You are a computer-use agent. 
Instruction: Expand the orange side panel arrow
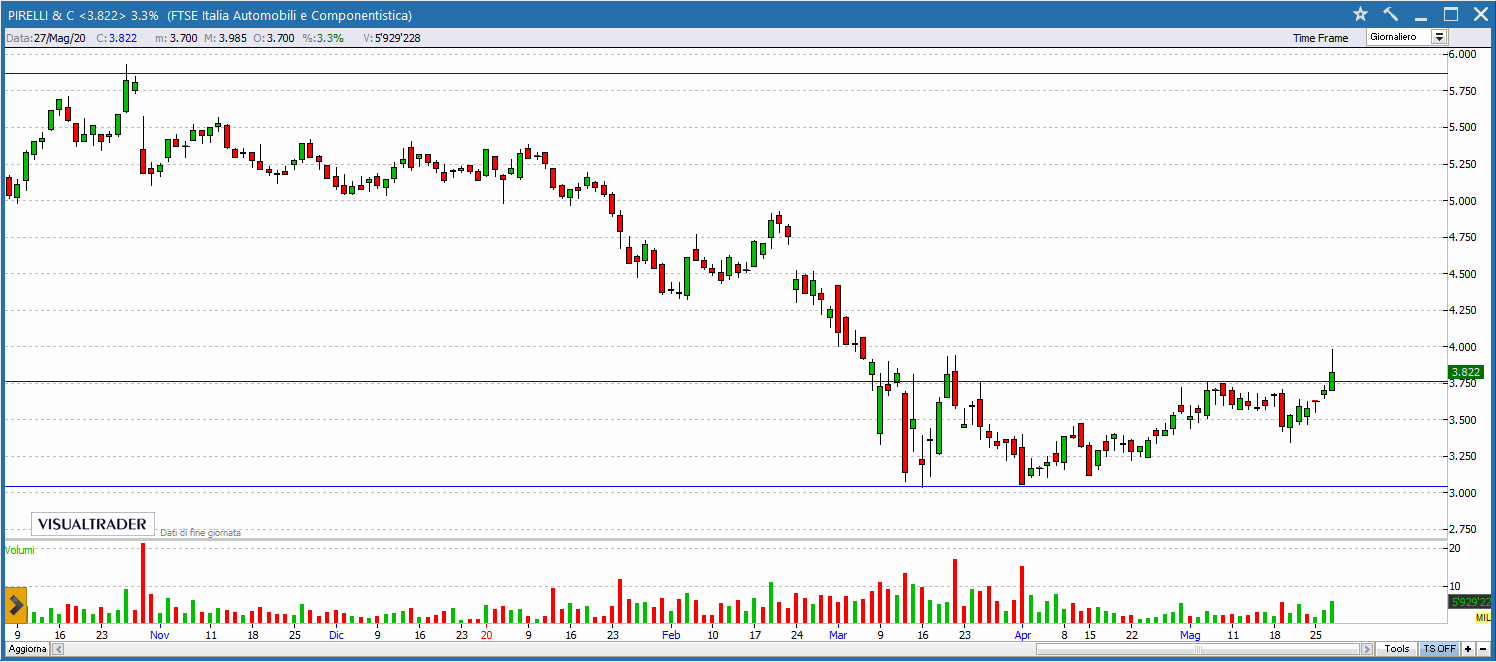click(16, 605)
